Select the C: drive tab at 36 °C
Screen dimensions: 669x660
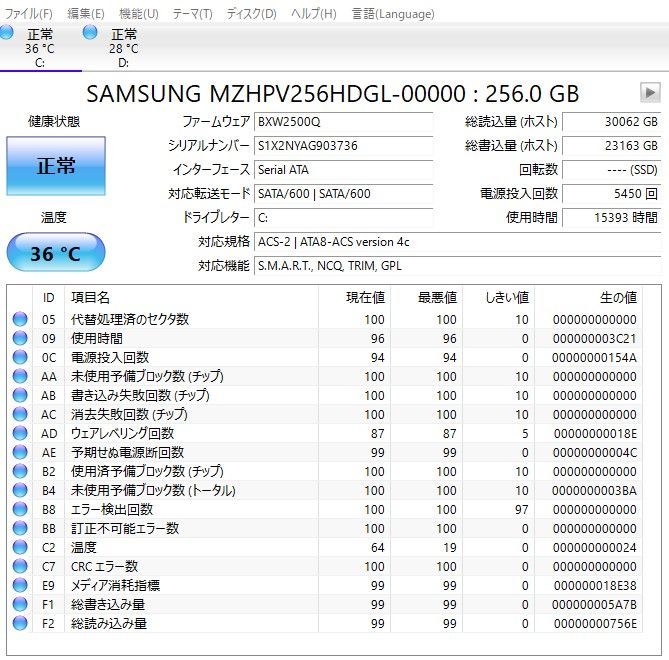click(40, 48)
